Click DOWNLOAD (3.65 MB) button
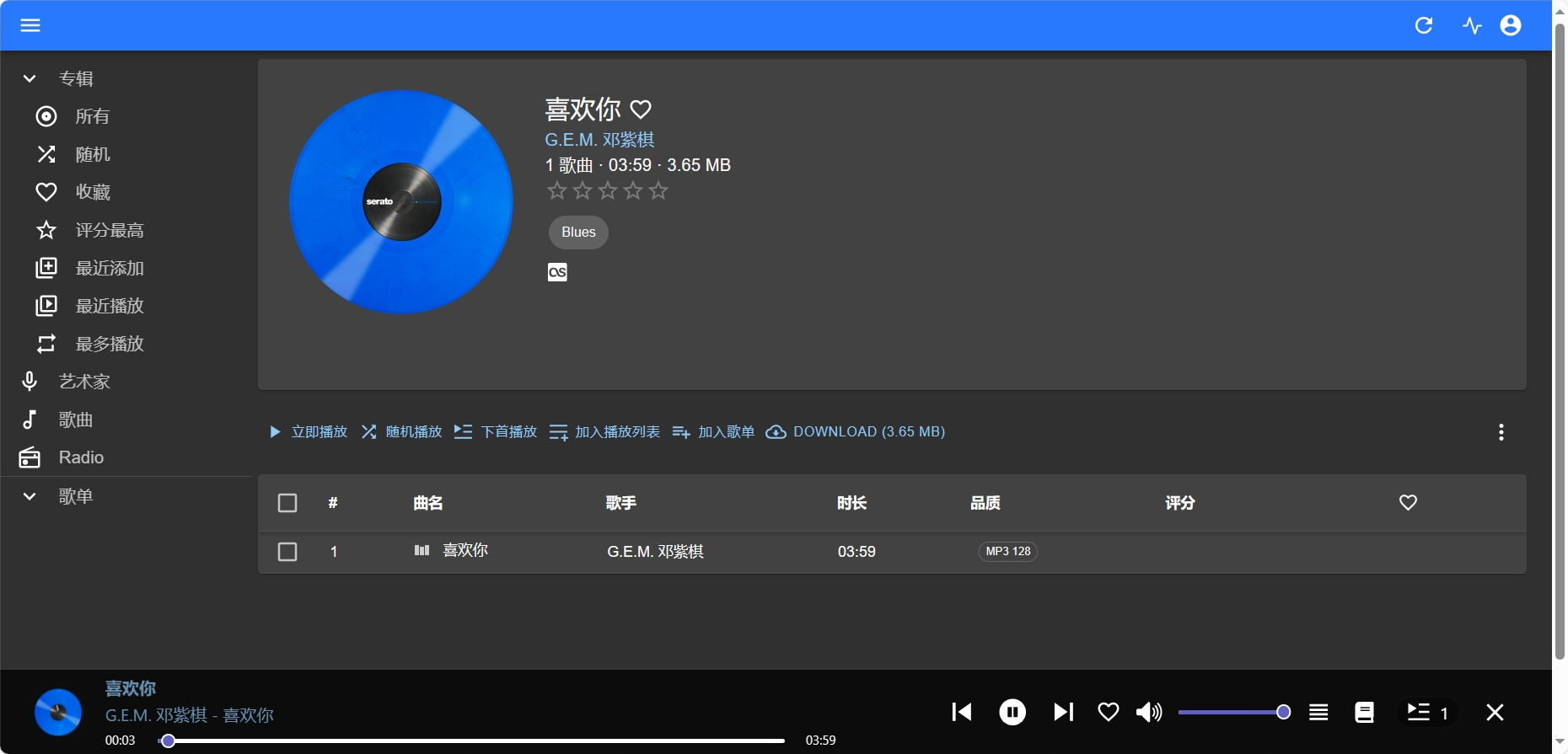 click(x=855, y=432)
